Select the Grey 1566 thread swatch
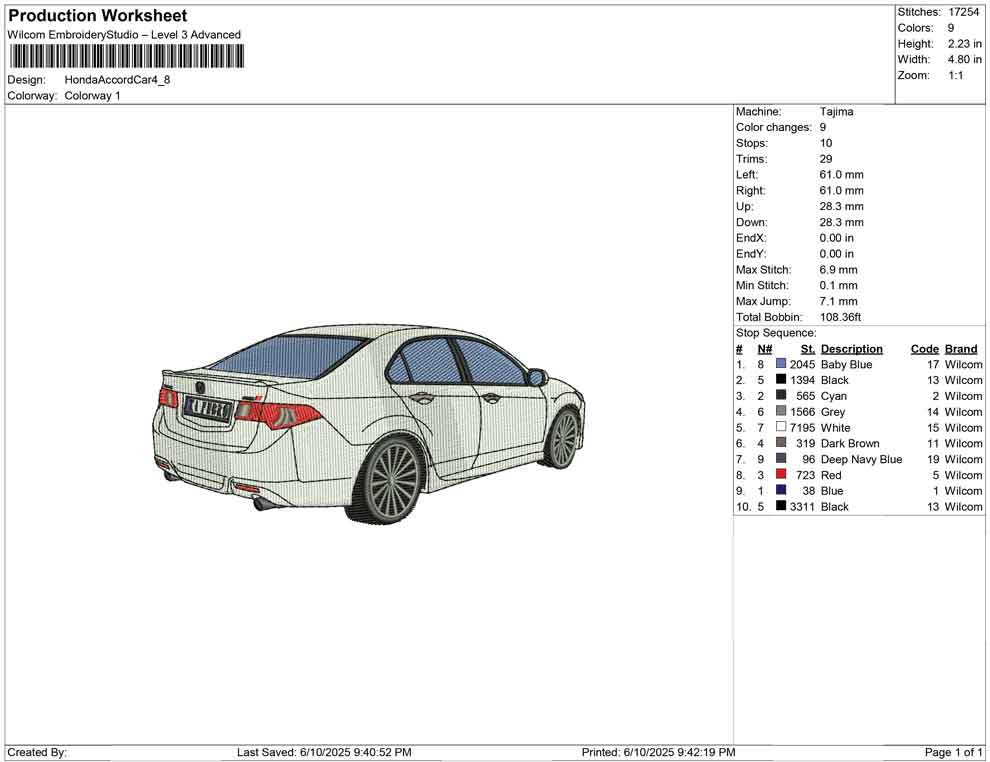Viewport: 990px width, 762px height. 781,412
